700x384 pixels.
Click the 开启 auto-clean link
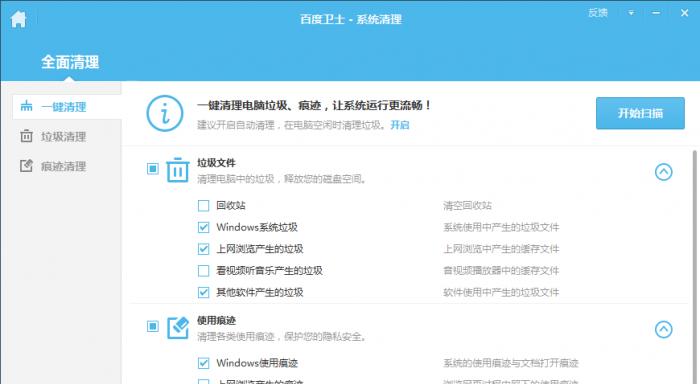pos(400,125)
